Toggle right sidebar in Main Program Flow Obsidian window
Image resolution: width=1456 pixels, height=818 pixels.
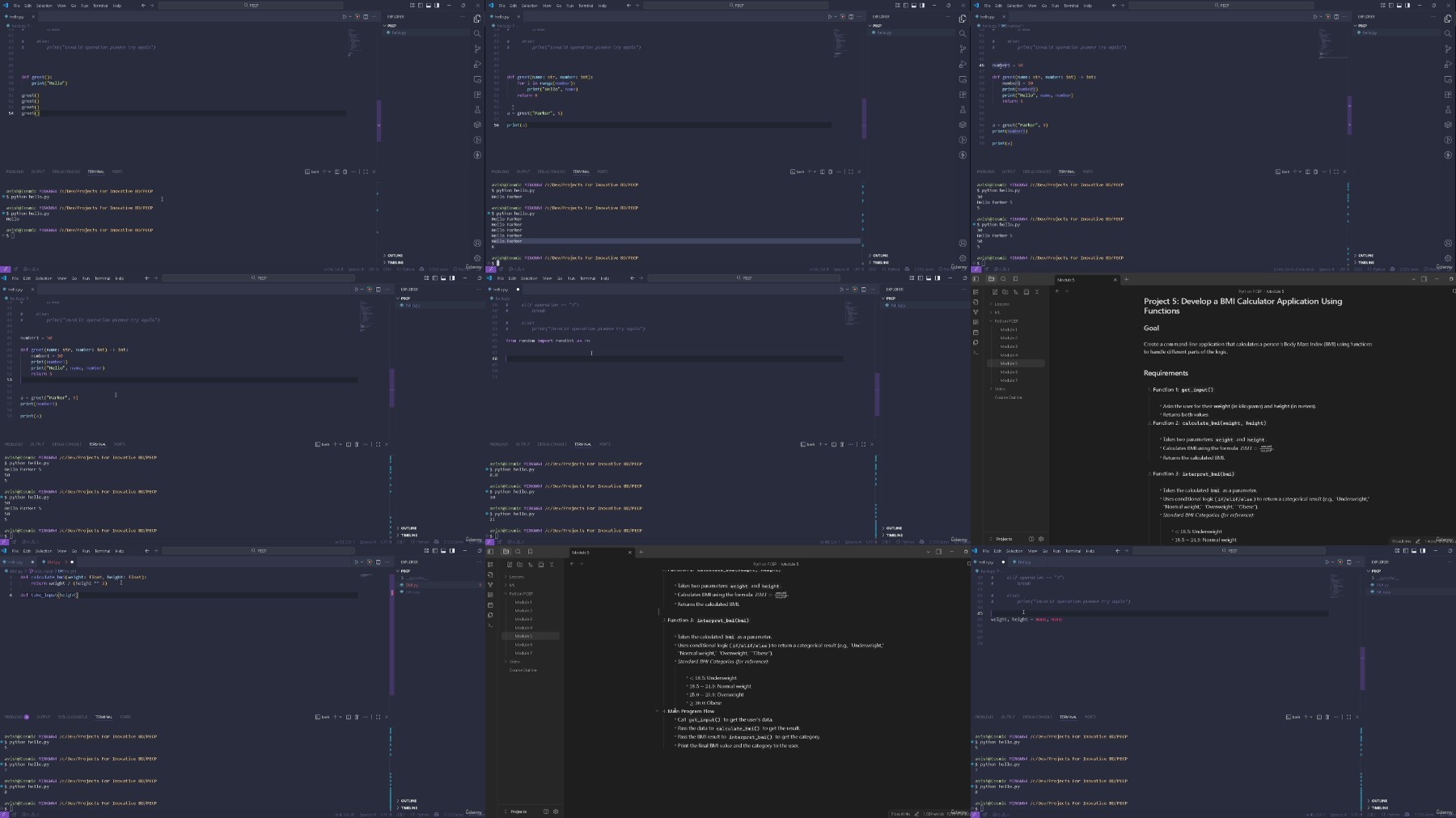938,552
